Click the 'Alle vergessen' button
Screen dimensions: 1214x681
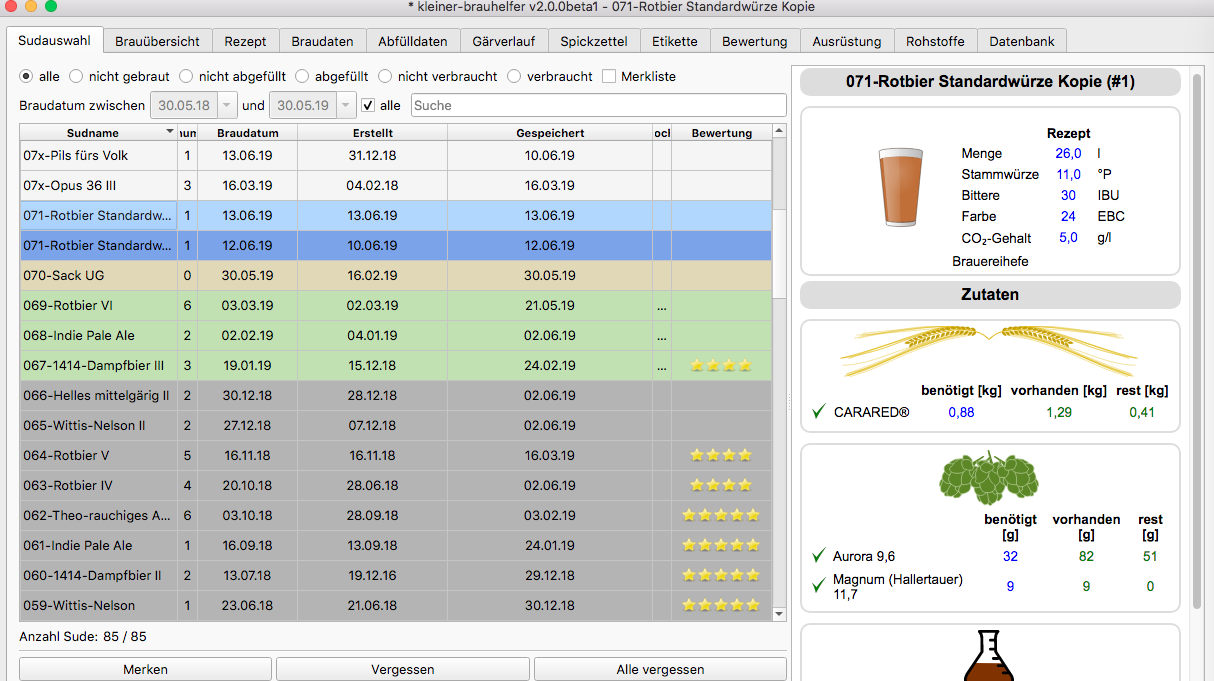point(660,669)
